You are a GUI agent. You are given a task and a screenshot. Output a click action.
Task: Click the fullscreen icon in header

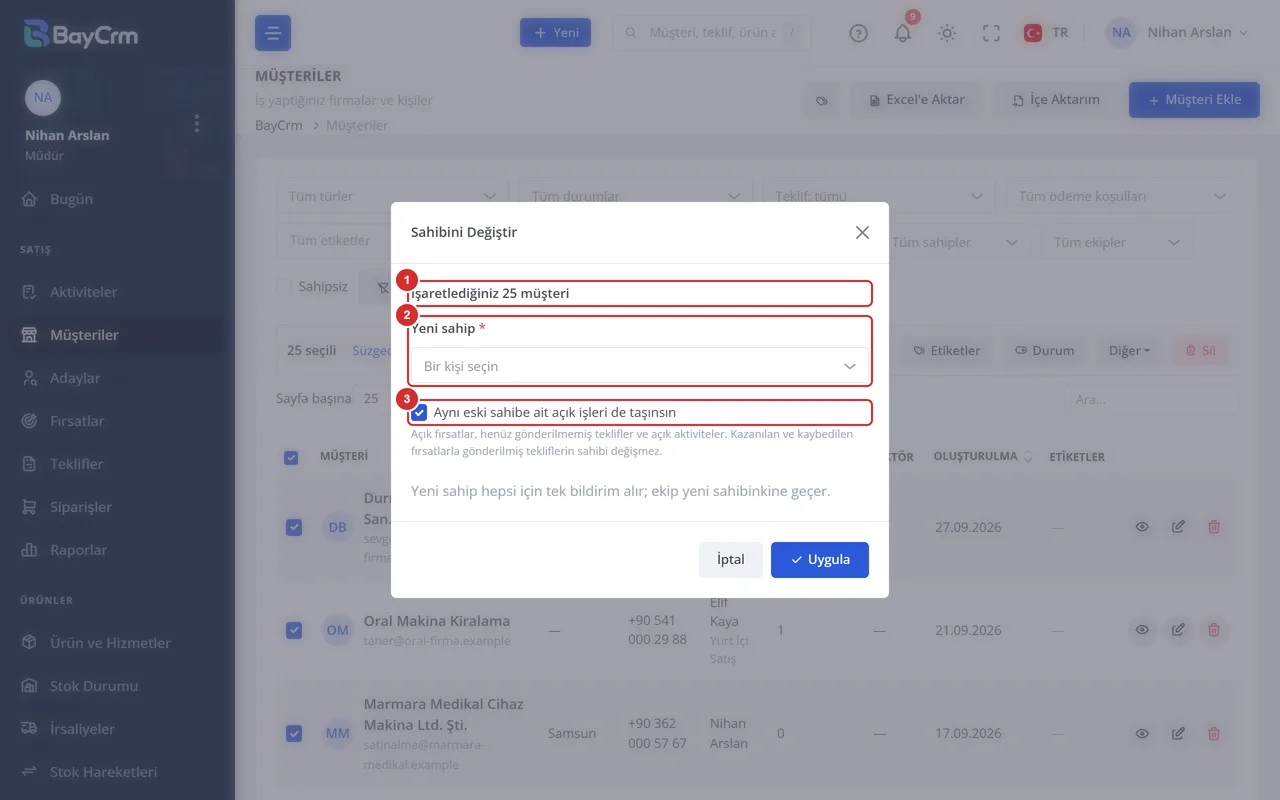pyautogui.click(x=991, y=33)
